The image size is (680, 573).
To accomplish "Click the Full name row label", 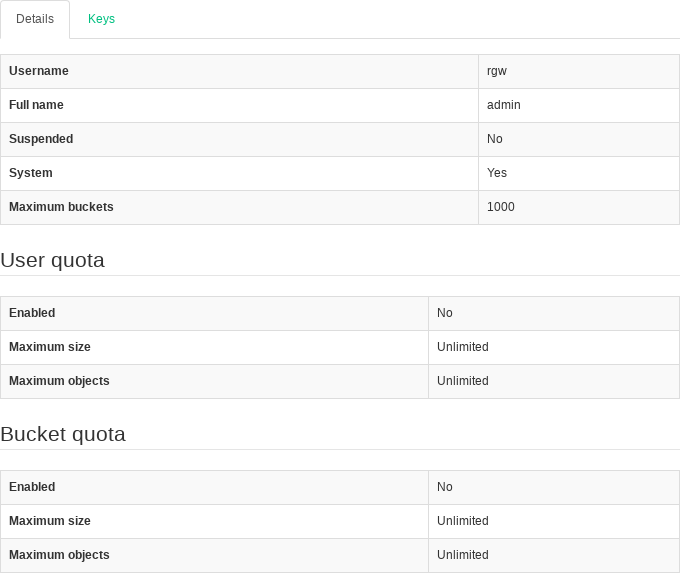I will [x=37, y=105].
